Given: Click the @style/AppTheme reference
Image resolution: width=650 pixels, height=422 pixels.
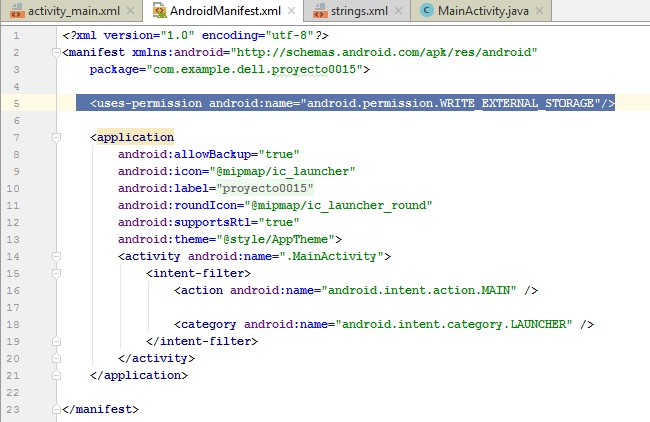Looking at the screenshot, I should (298, 240).
